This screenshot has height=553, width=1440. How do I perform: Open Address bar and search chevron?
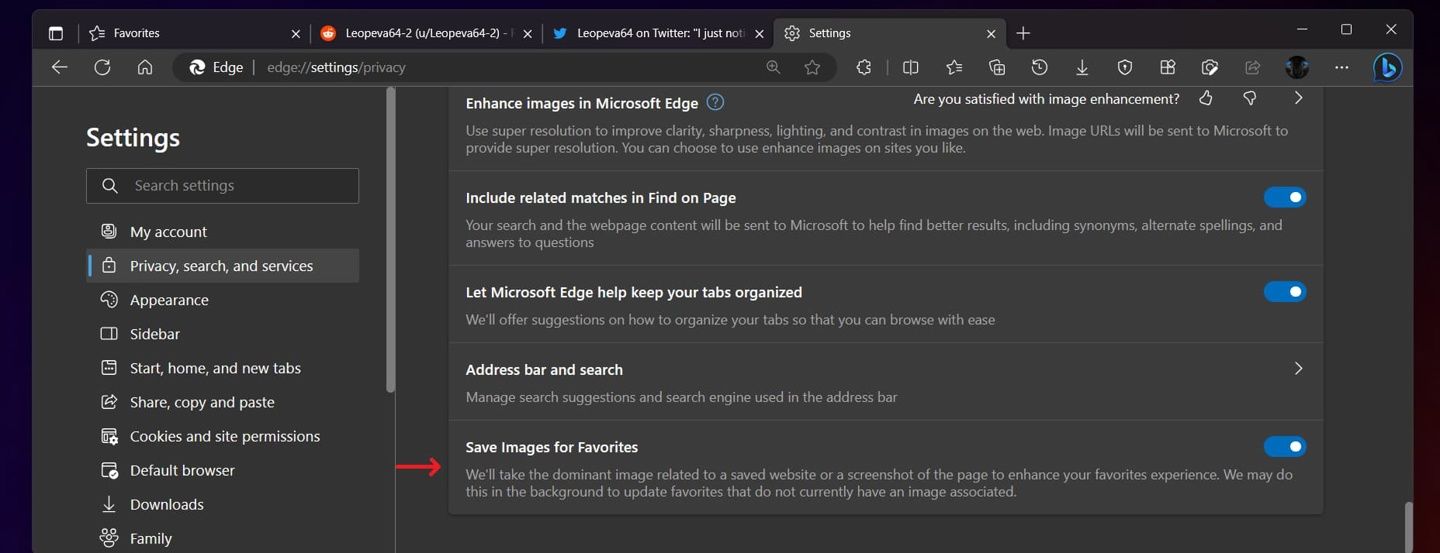click(1298, 368)
